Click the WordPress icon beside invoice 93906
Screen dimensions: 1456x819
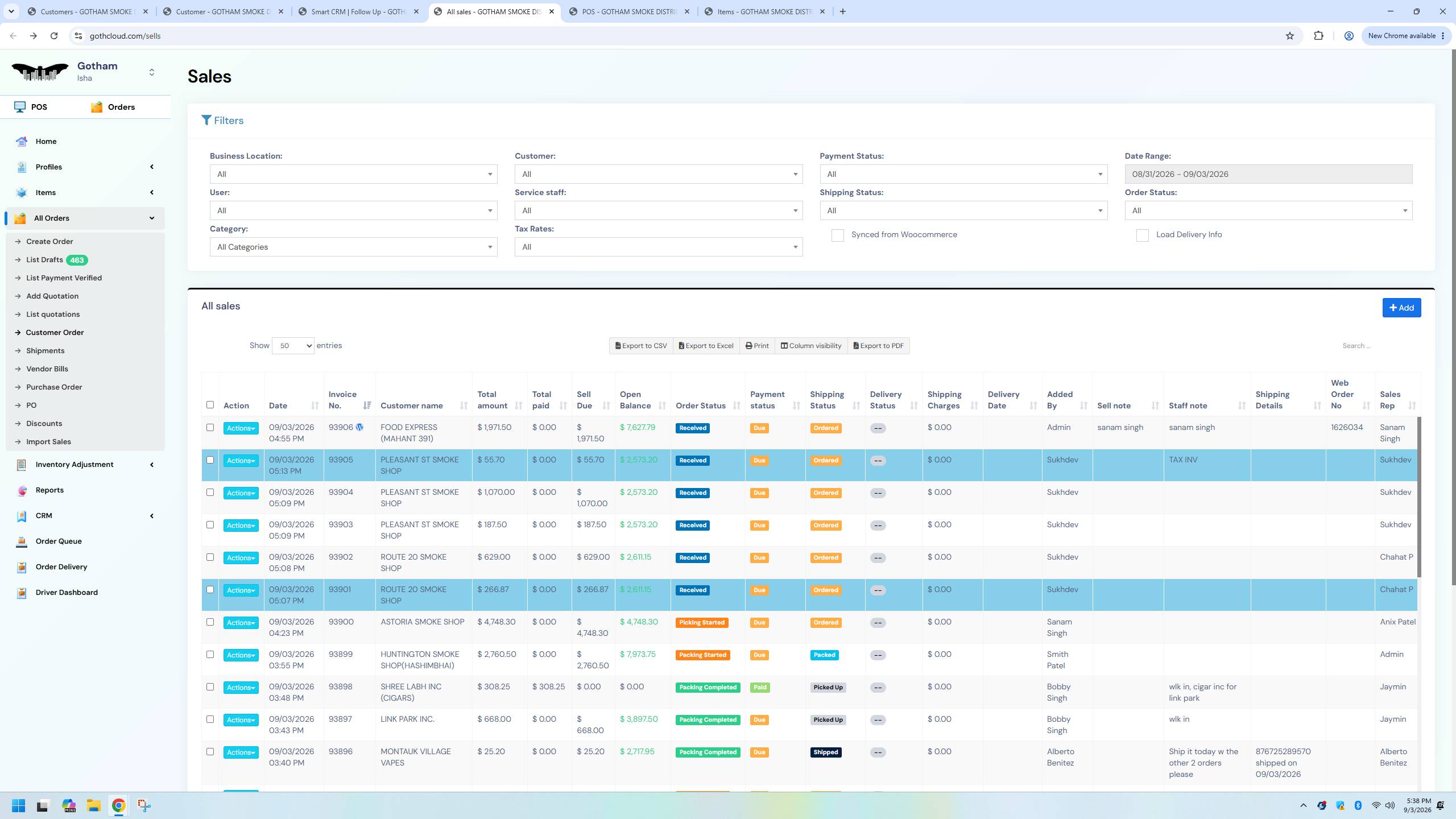pyautogui.click(x=359, y=427)
